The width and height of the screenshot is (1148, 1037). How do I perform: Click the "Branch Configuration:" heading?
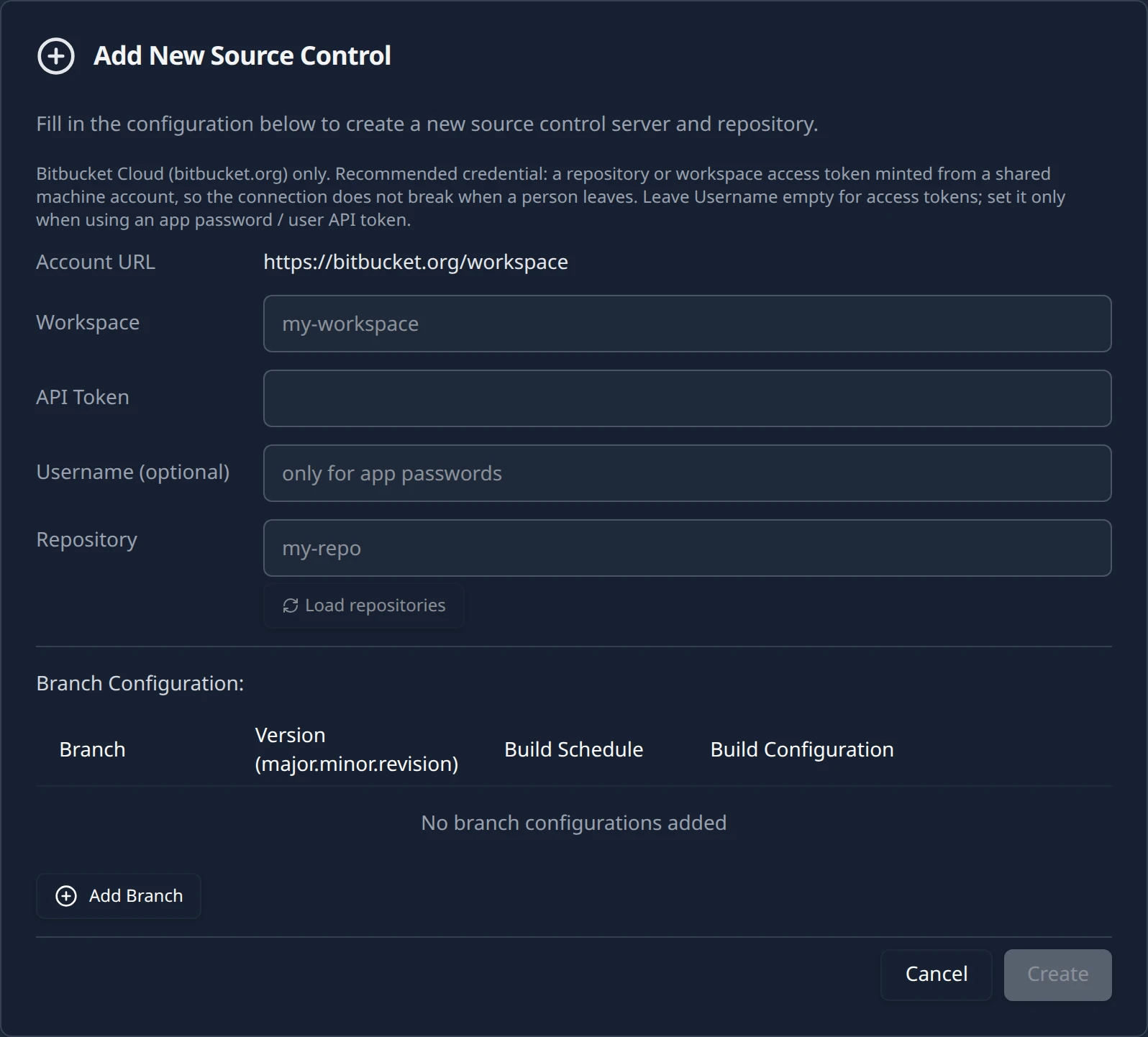(140, 683)
